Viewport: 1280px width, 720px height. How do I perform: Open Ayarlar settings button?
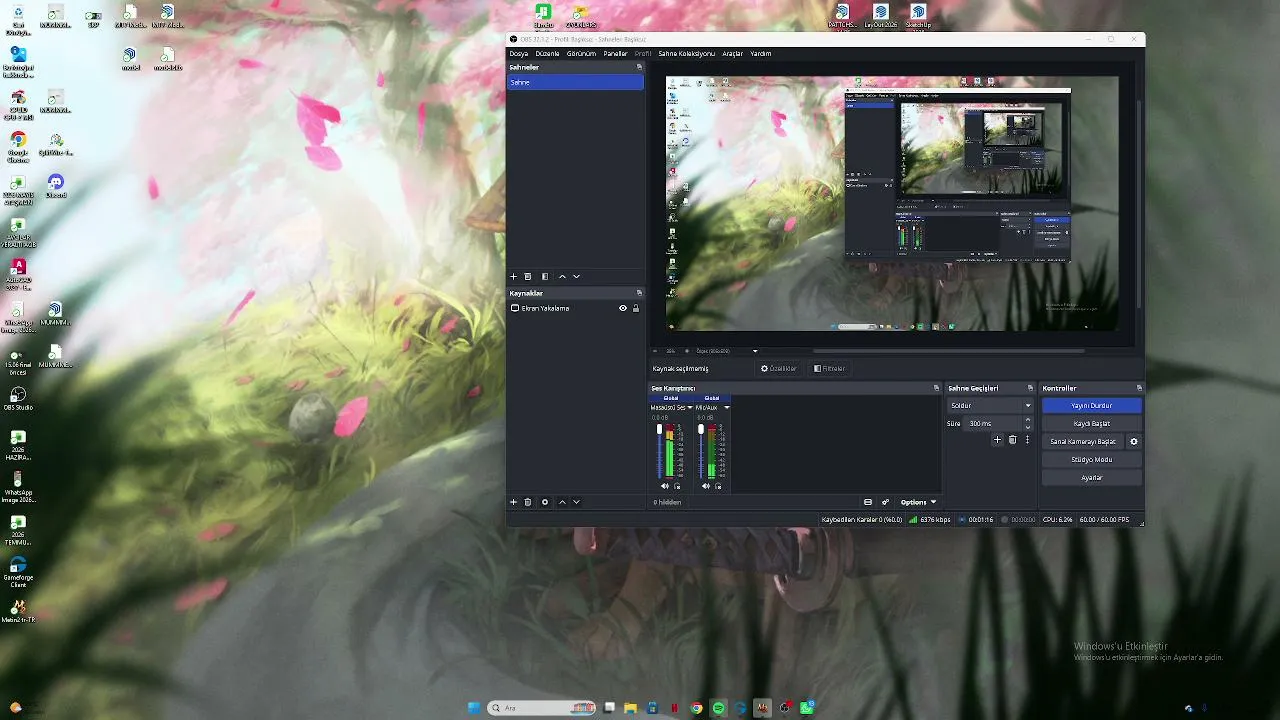[1091, 478]
